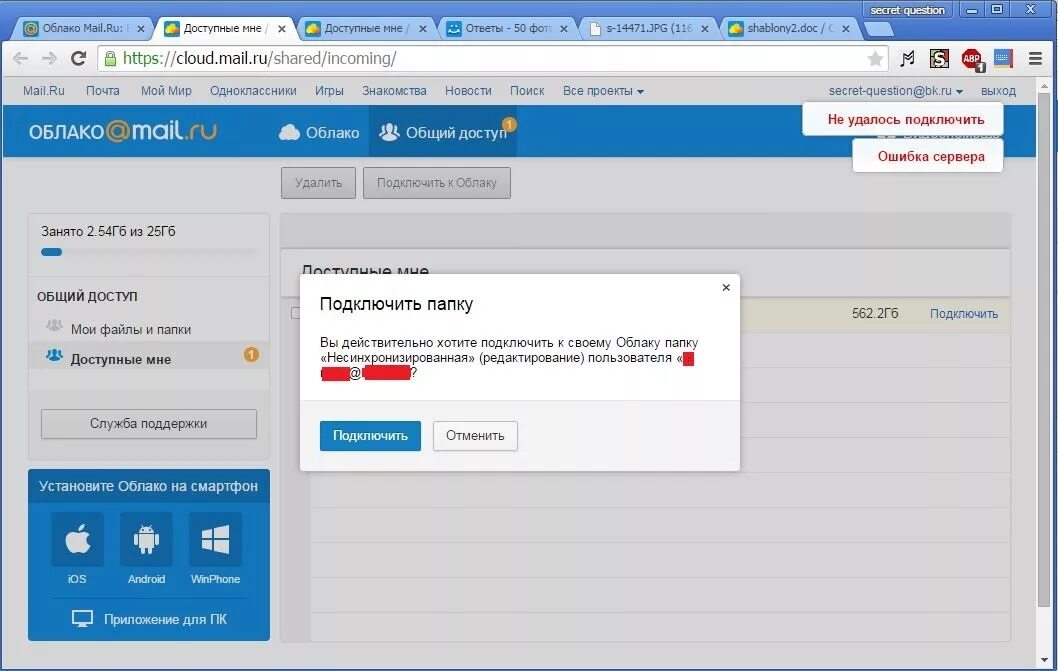Click the browser forward arrow

49,59
